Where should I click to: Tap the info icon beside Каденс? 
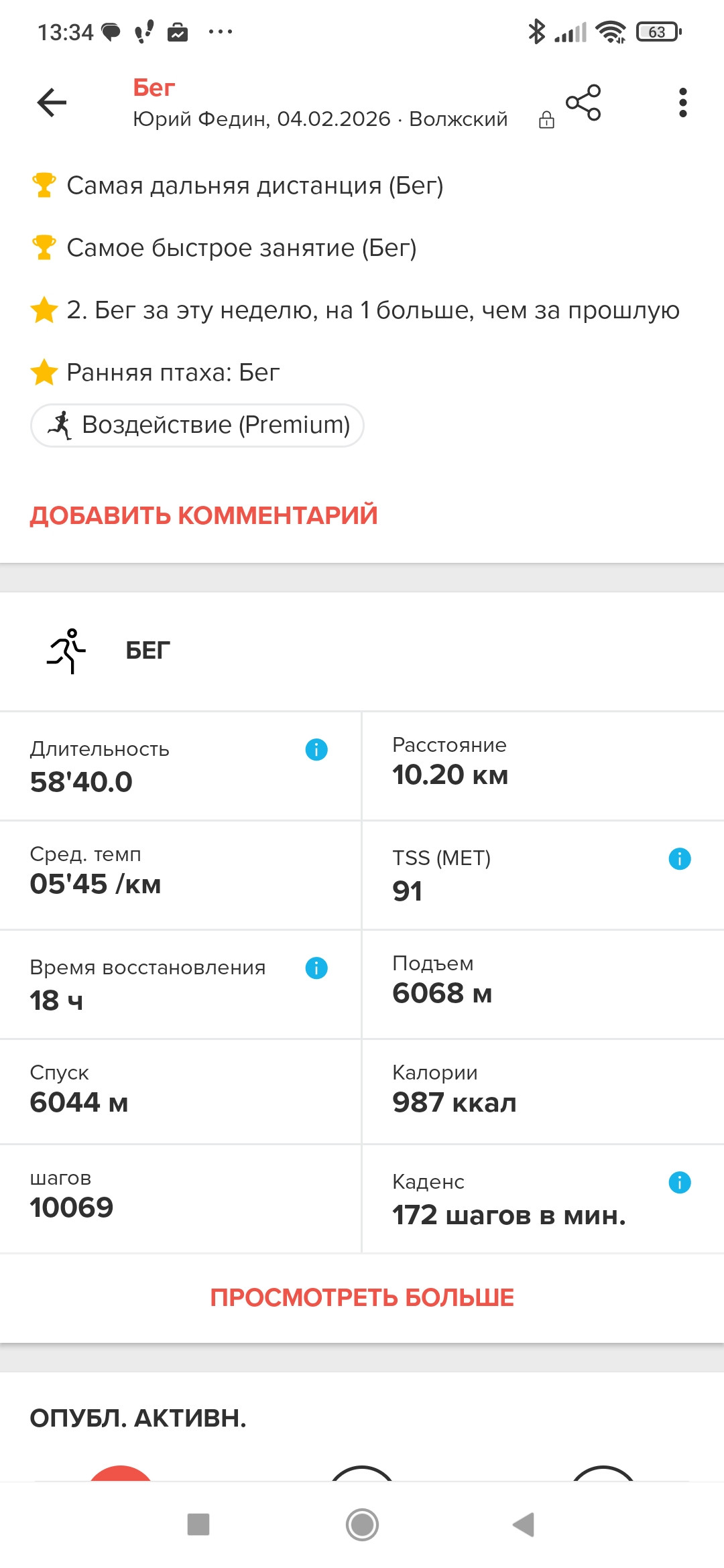click(680, 1182)
